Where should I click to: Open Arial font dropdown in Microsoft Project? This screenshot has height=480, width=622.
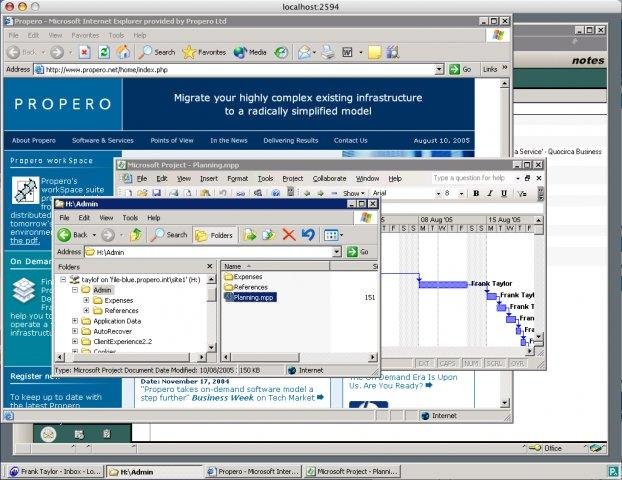coord(438,194)
